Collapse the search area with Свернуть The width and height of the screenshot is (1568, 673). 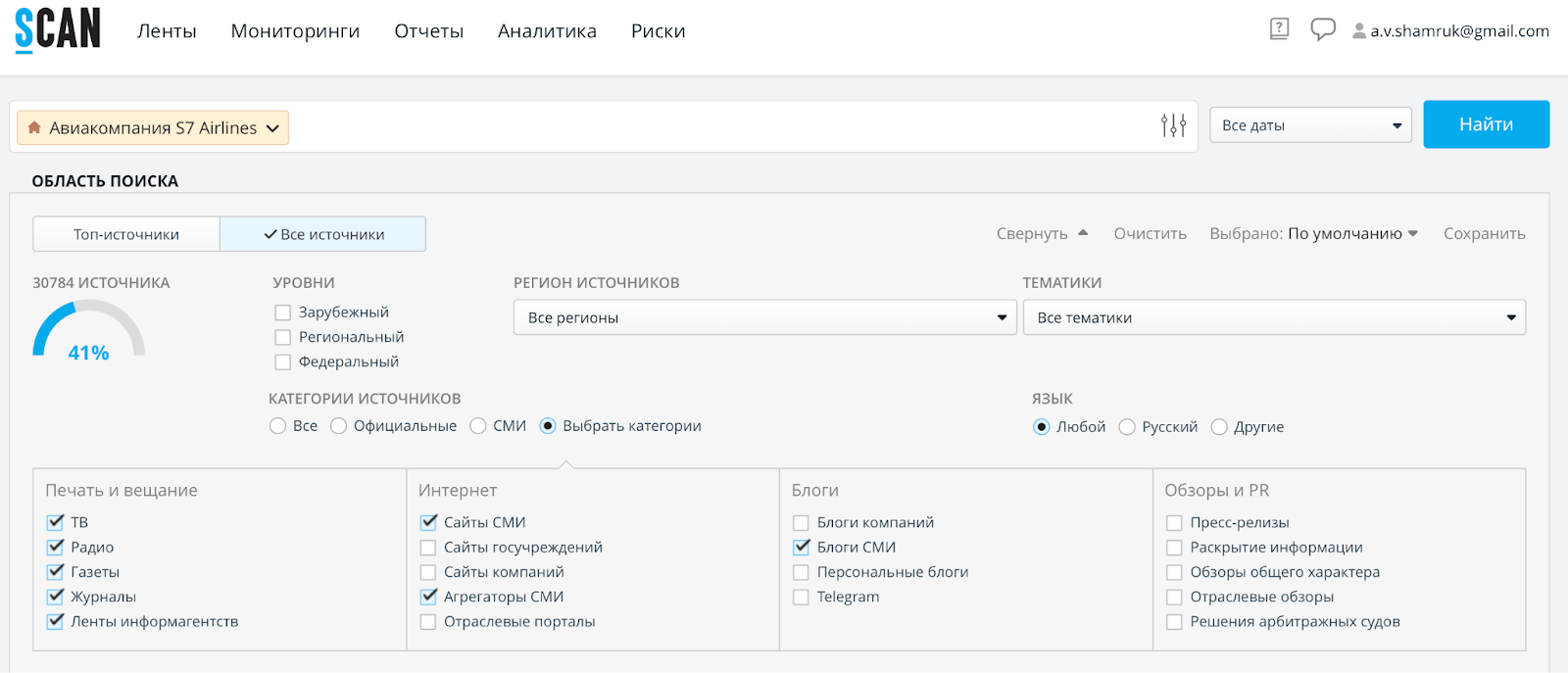1042,233
